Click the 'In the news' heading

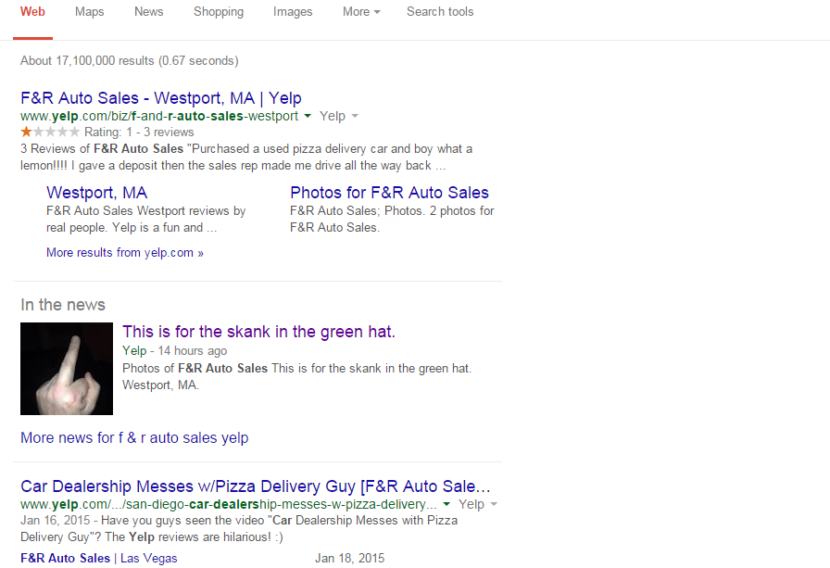point(63,305)
